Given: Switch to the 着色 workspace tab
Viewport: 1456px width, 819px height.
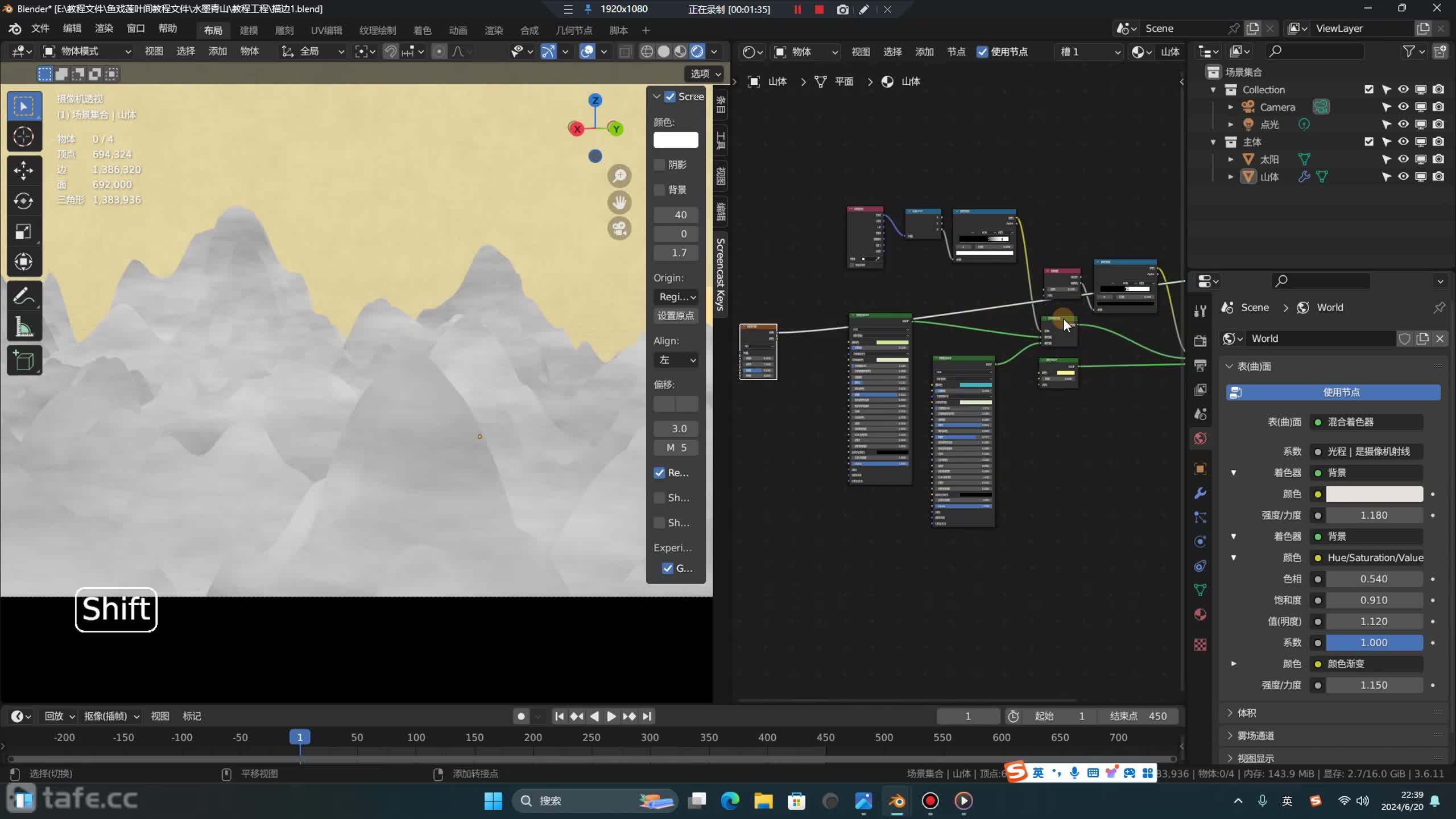Looking at the screenshot, I should click(x=422, y=30).
